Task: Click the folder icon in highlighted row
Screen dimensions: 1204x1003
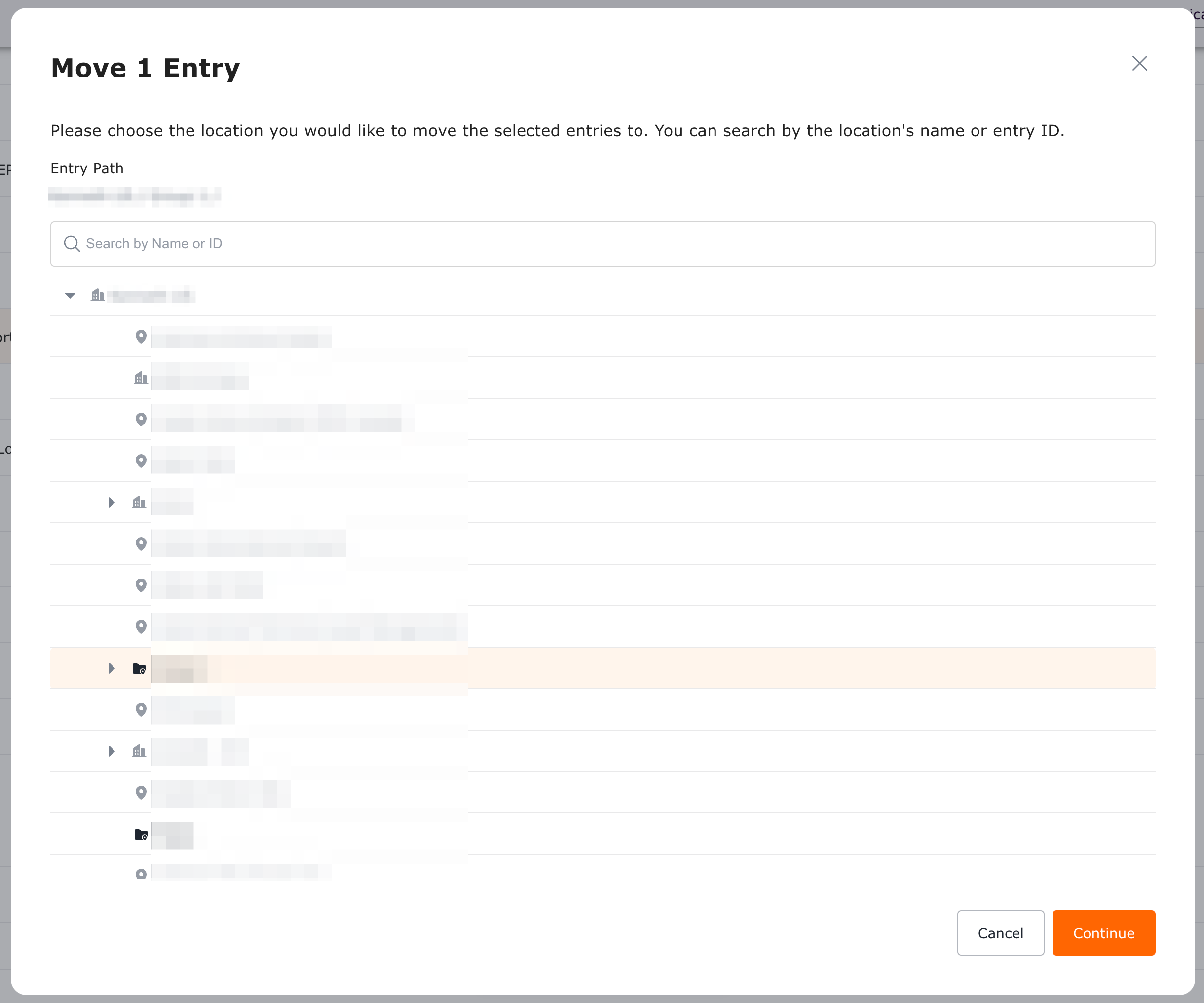Action: pos(139,668)
